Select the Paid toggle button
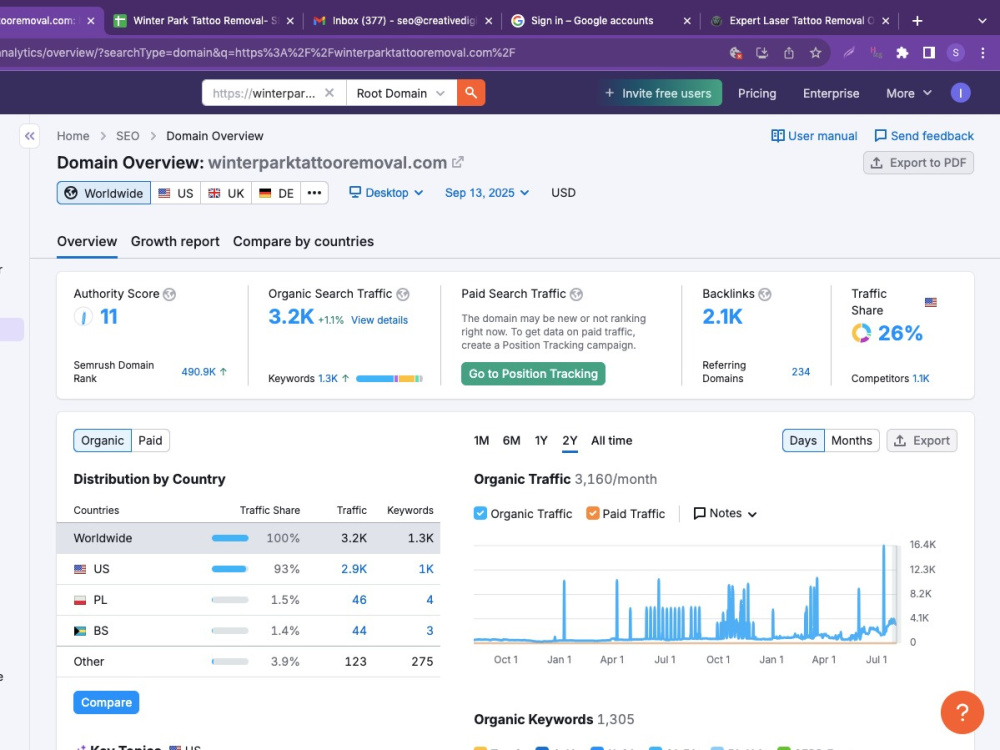 click(151, 441)
